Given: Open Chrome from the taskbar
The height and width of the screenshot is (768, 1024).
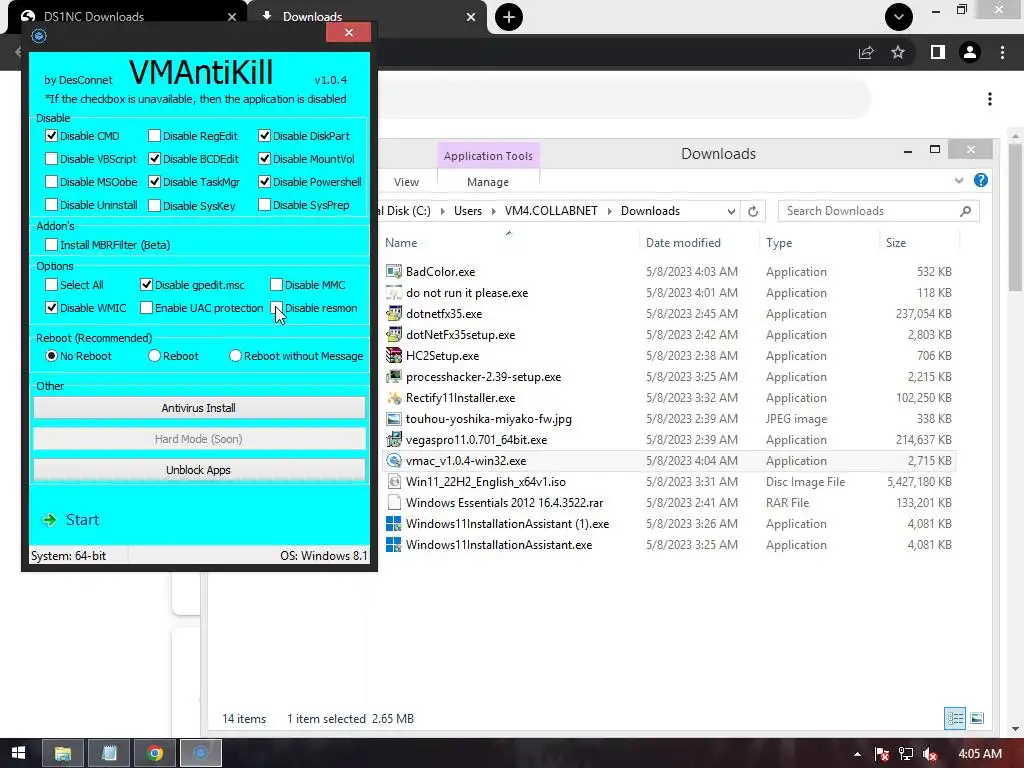Looking at the screenshot, I should pyautogui.click(x=155, y=753).
